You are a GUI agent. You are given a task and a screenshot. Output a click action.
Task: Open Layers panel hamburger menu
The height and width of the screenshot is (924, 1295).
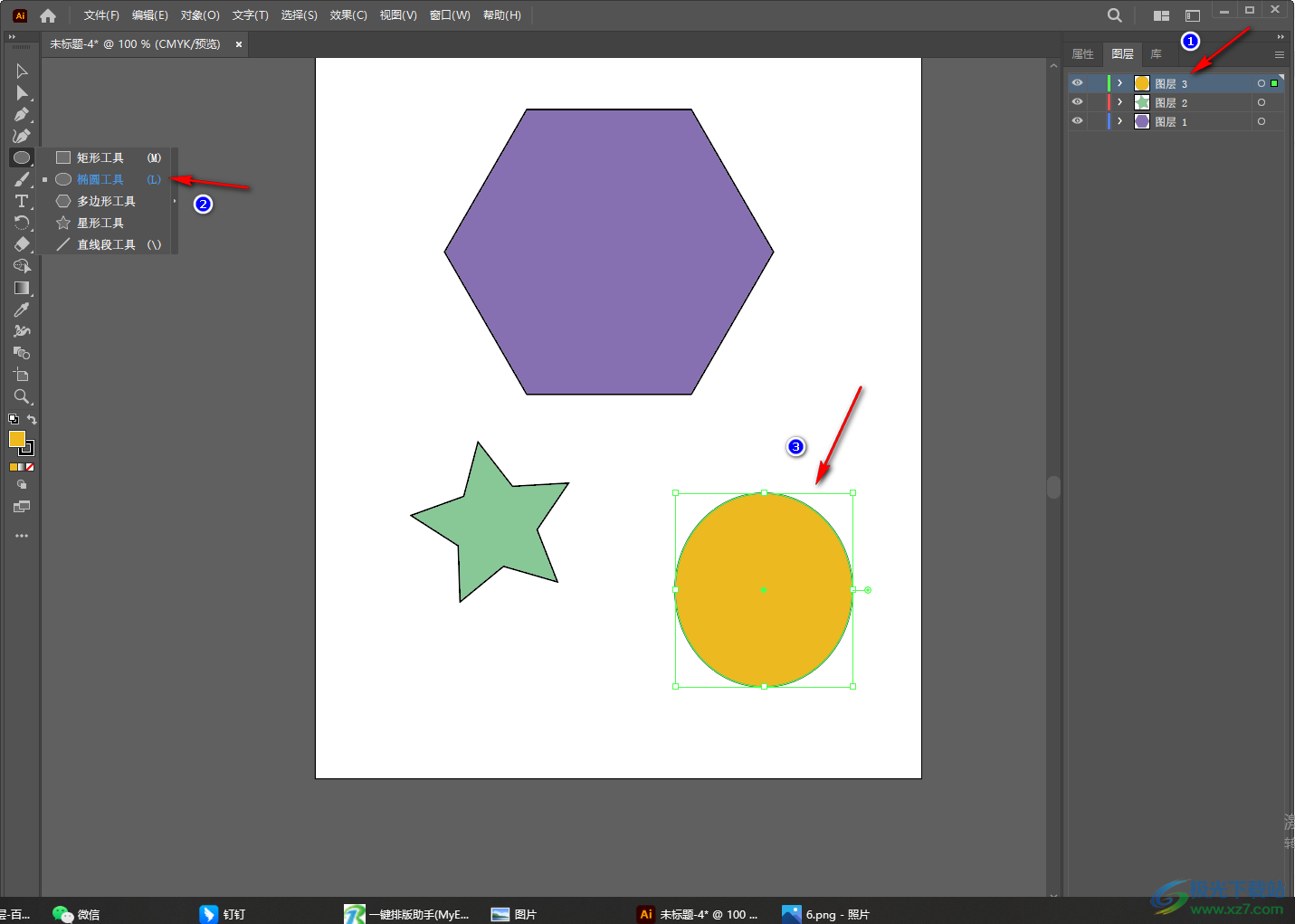point(1280,54)
